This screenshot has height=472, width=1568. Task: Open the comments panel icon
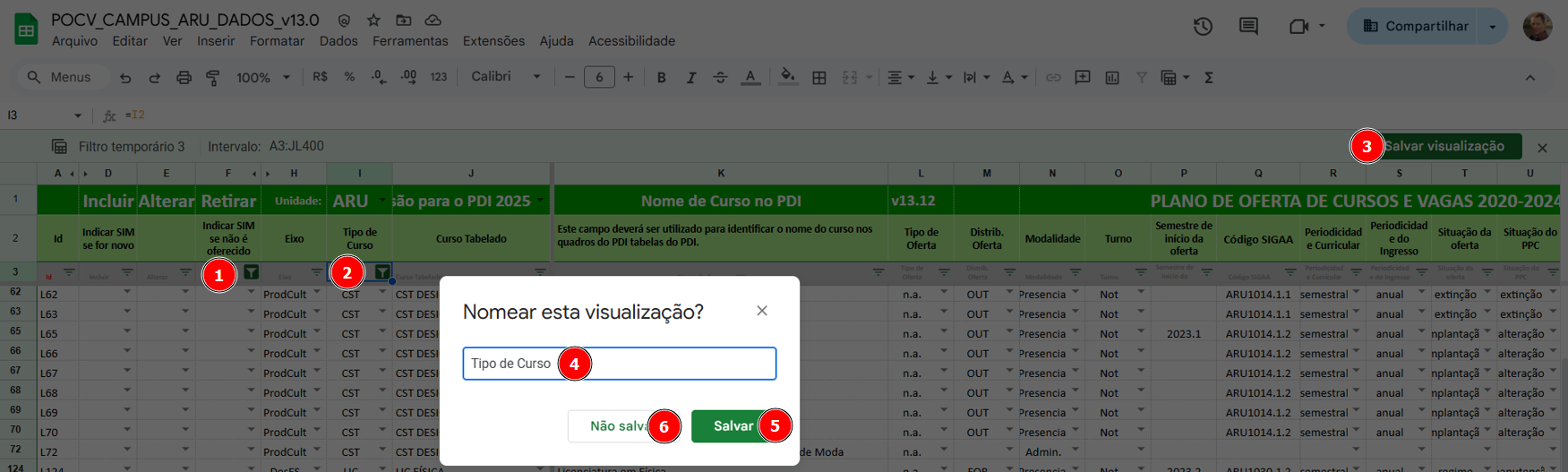click(1248, 26)
